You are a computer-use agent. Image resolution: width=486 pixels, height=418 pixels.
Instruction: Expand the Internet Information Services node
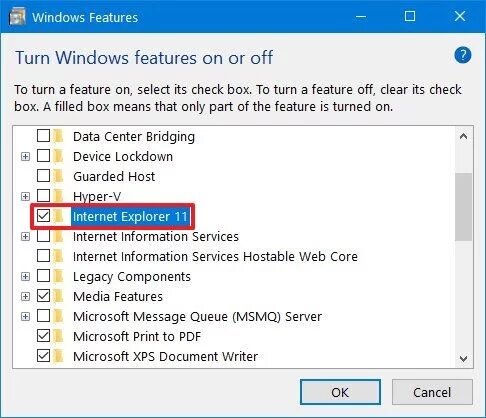click(x=25, y=236)
